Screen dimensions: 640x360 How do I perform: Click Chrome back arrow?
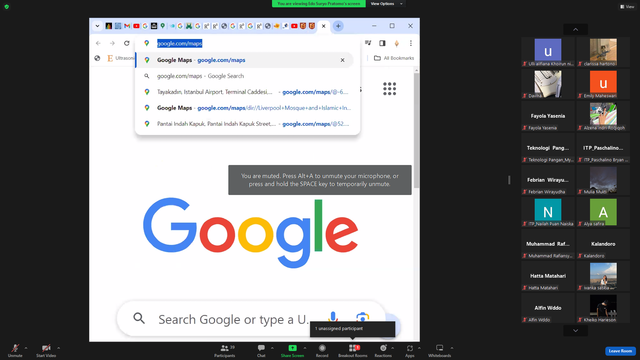coord(98,43)
